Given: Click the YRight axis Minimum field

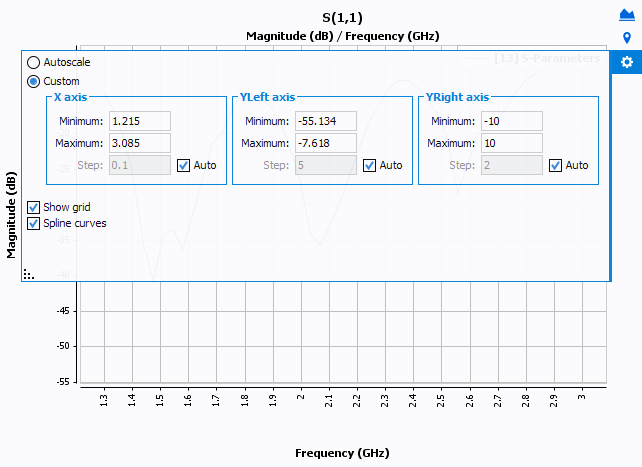Looking at the screenshot, I should coord(512,121).
